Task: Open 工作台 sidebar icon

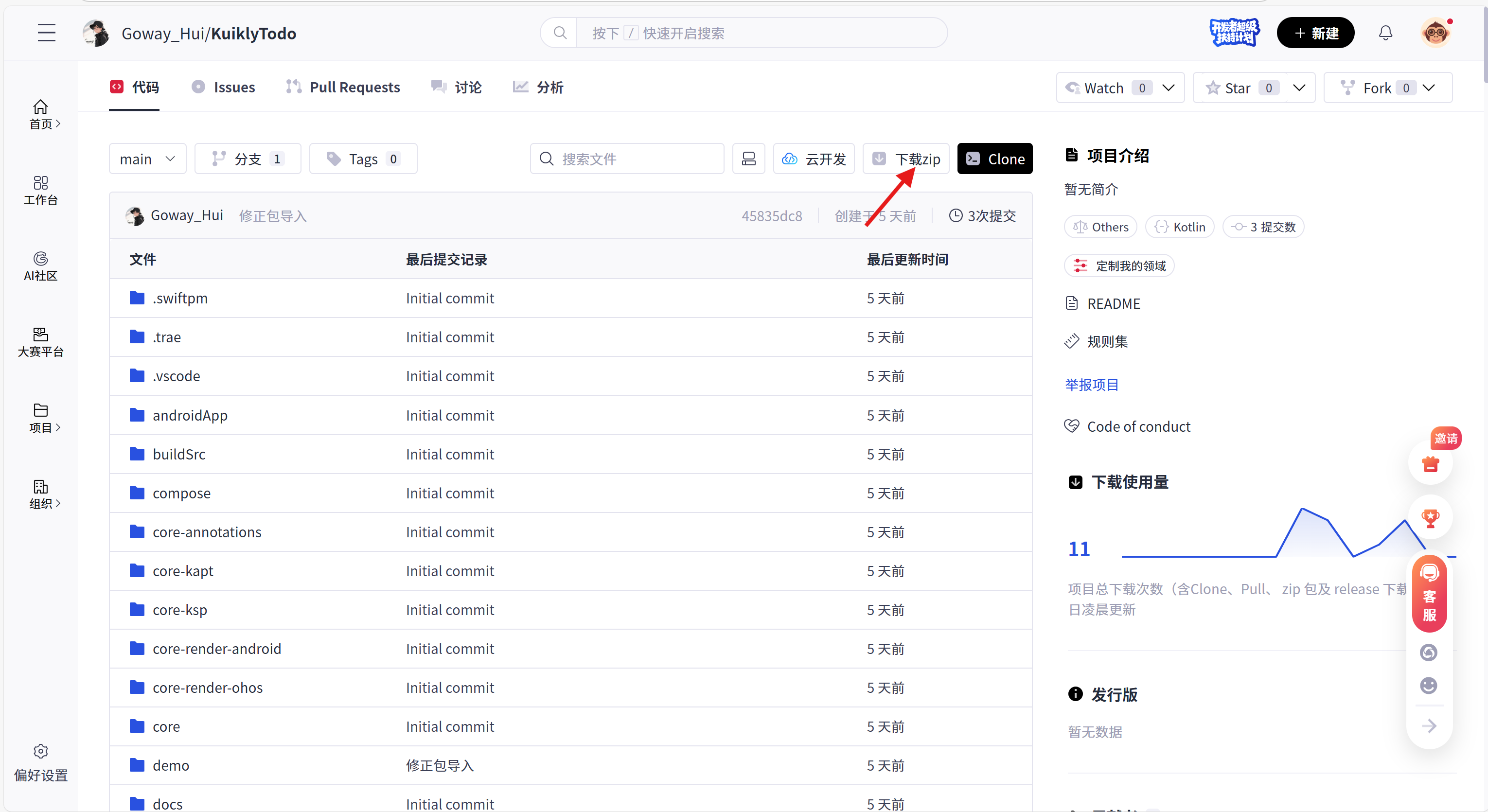Action: click(40, 190)
